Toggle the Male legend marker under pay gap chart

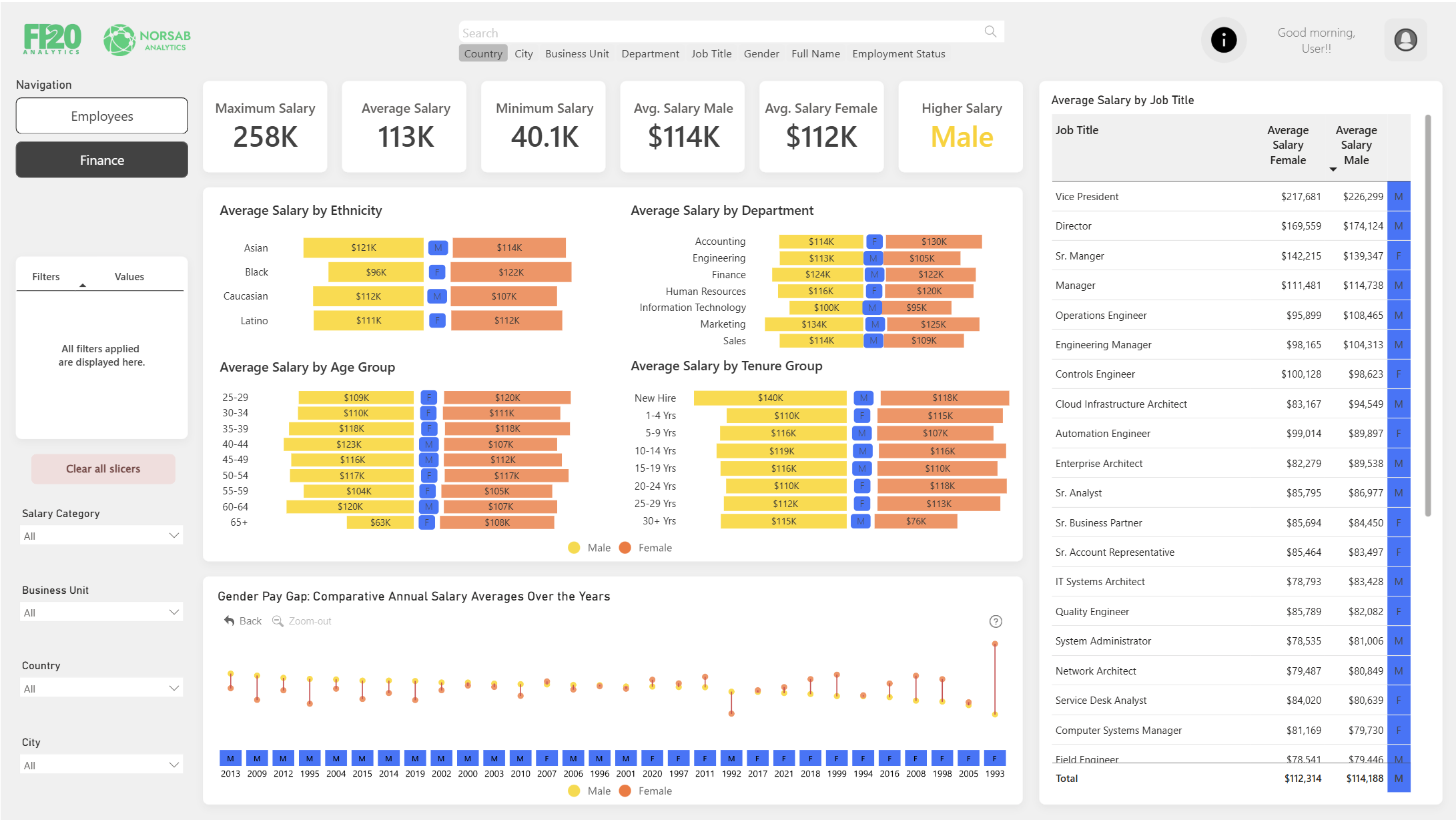[574, 791]
